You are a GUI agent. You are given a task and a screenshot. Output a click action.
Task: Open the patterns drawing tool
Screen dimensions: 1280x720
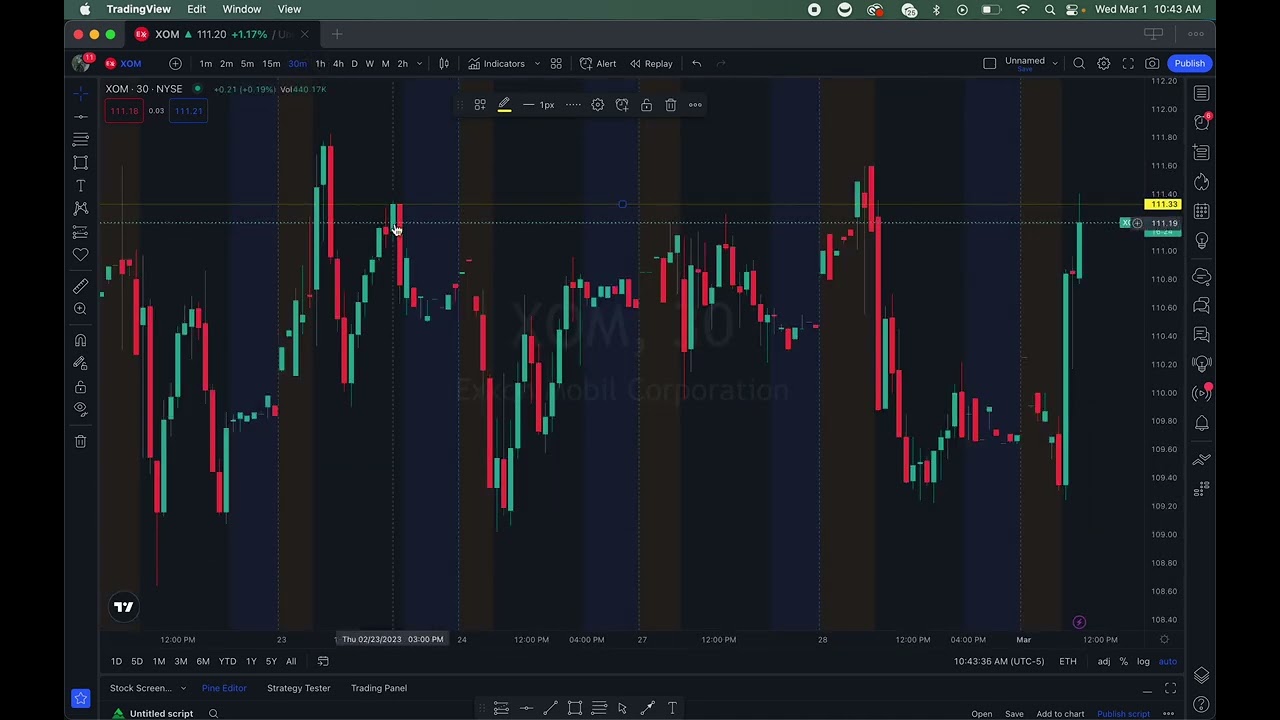click(x=81, y=208)
